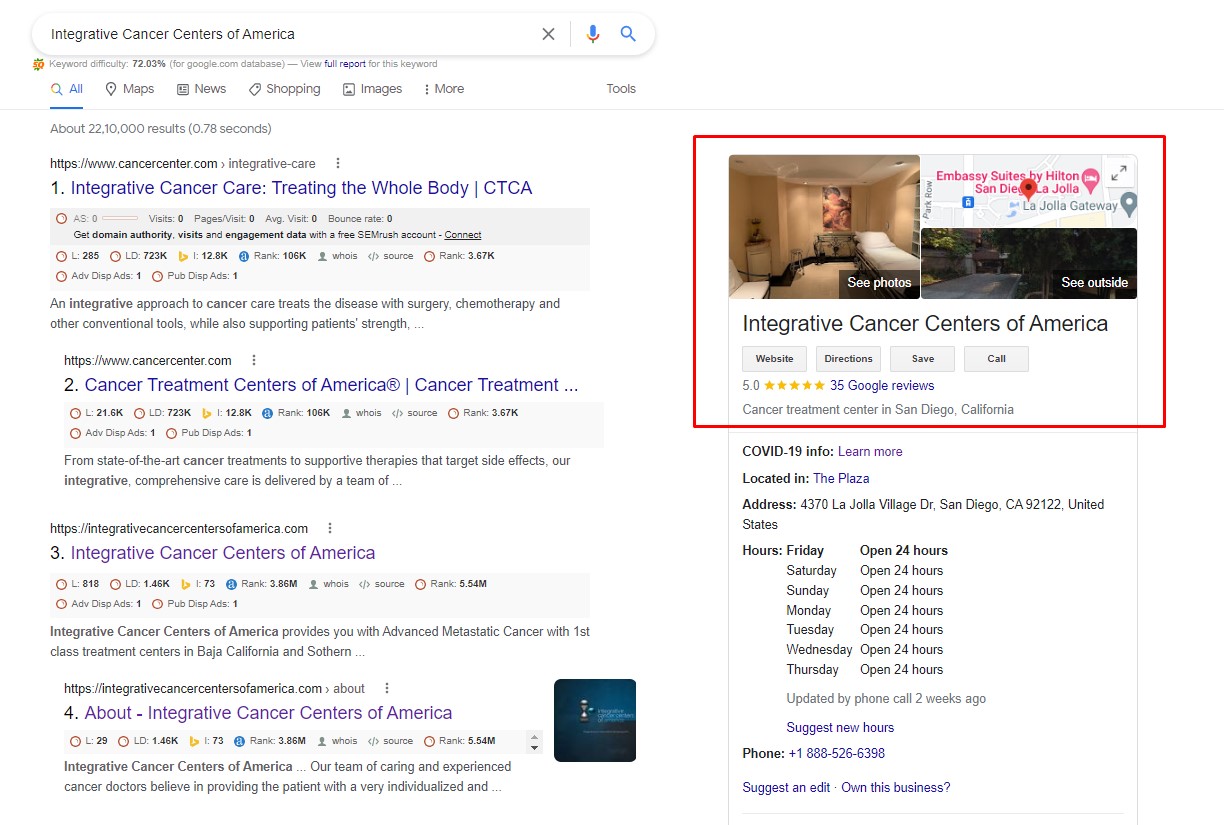Screen dimensions: 1224x825
Task: Click source in result 4's SEO bar
Action: point(391,741)
